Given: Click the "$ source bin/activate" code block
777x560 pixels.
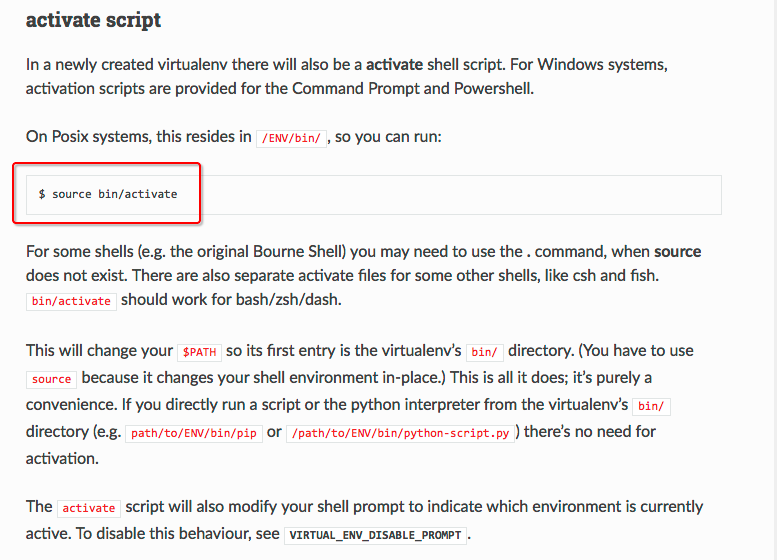Looking at the screenshot, I should click(108, 194).
